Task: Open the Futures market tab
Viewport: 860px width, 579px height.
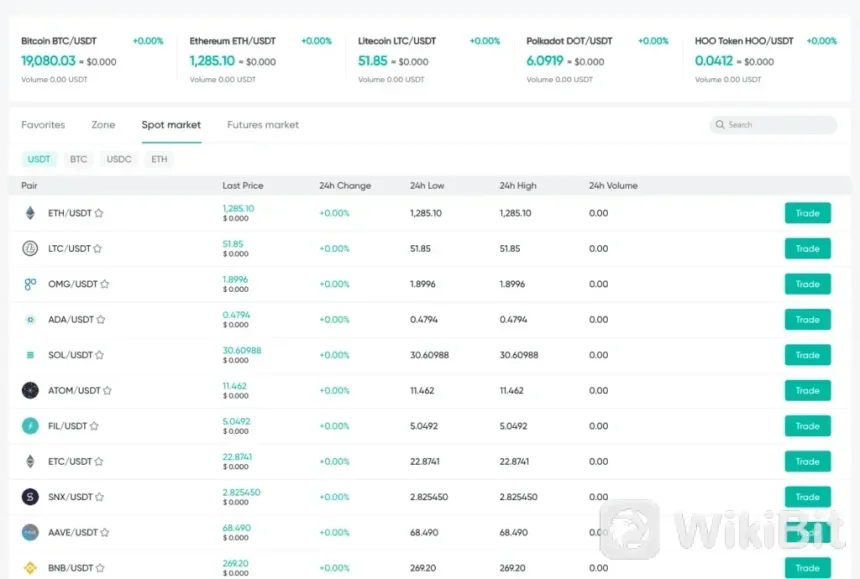Action: [263, 125]
